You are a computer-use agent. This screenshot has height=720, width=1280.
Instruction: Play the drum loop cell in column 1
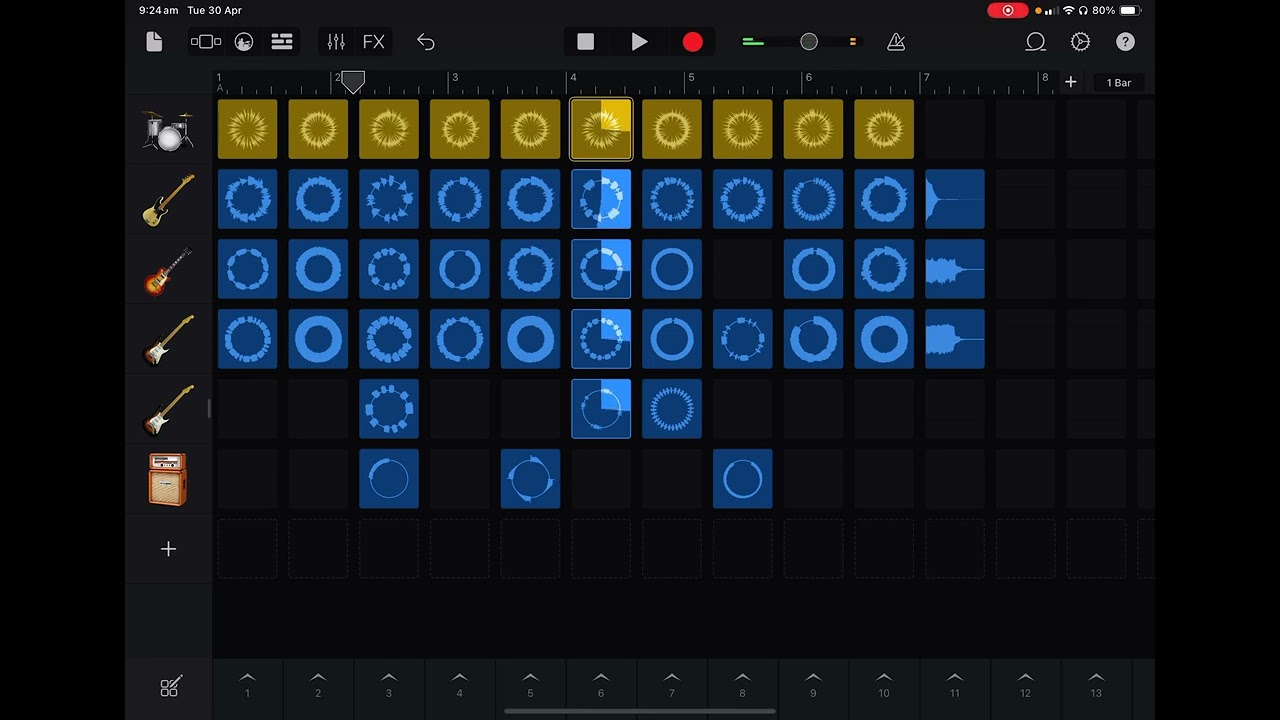247,129
